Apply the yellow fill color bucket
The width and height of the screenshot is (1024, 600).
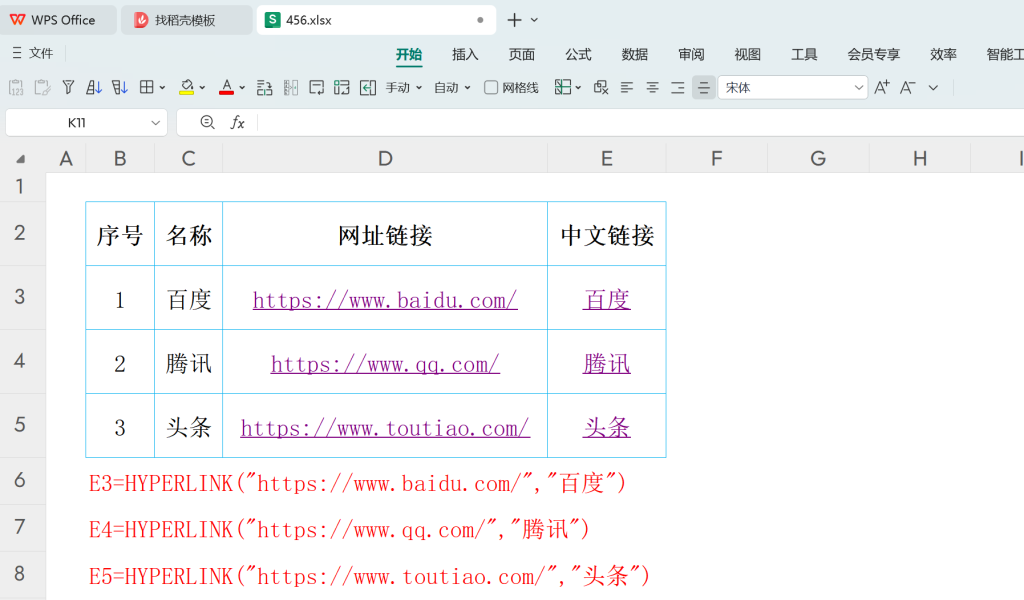tap(187, 87)
